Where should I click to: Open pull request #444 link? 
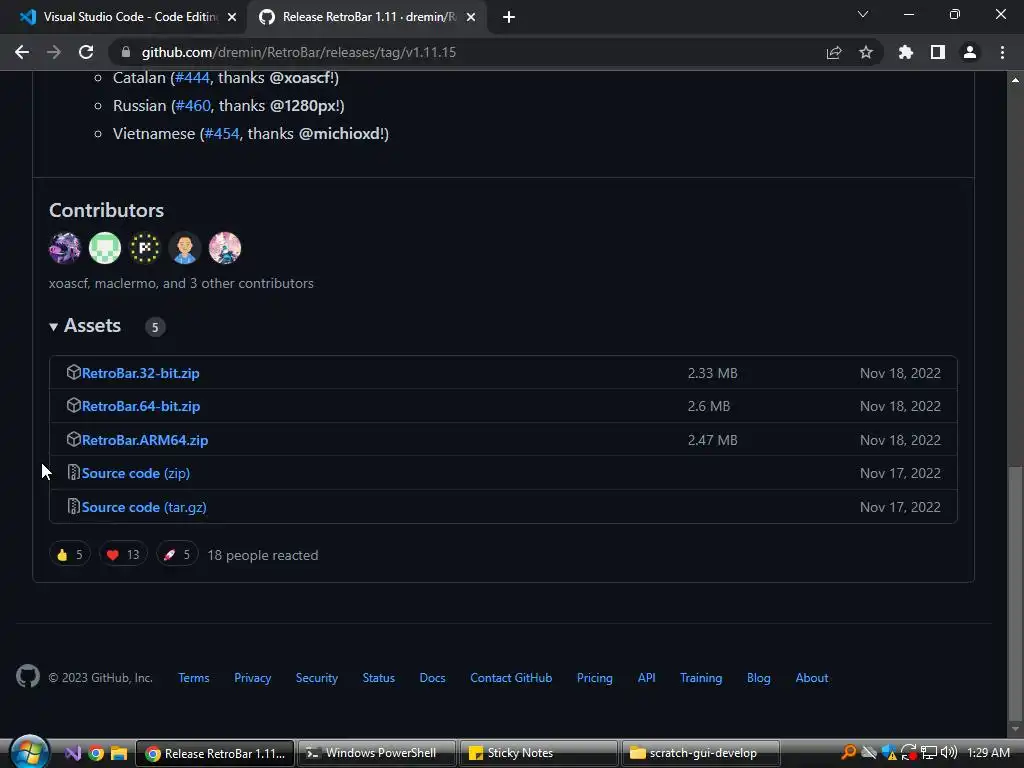(x=192, y=78)
